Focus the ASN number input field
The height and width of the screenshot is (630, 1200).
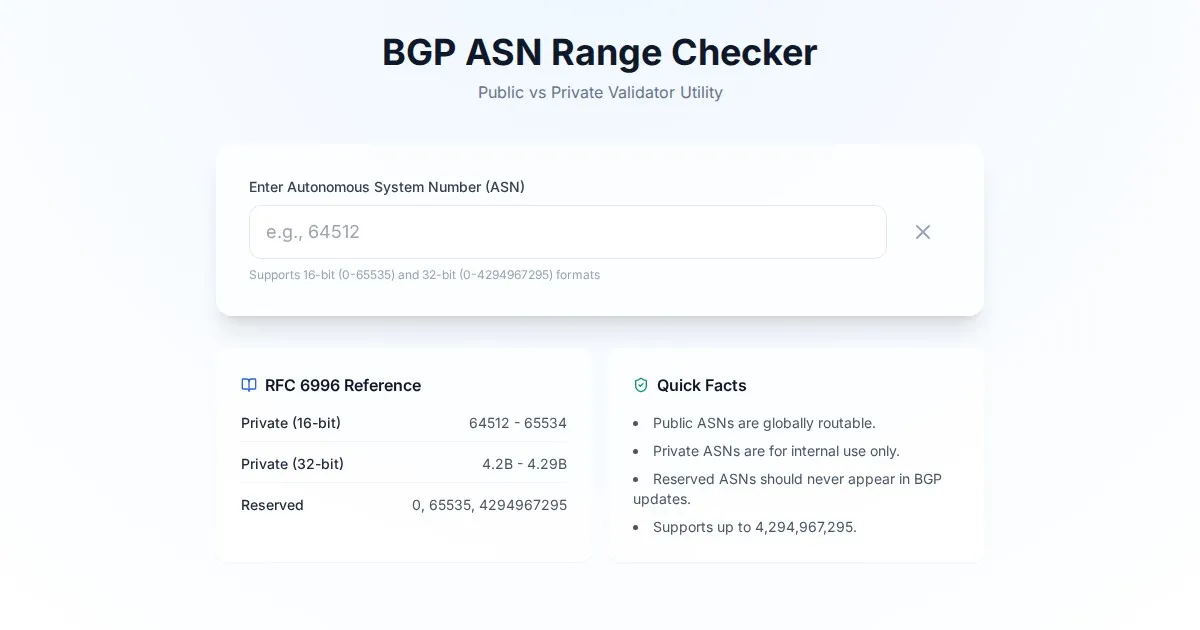pos(567,232)
